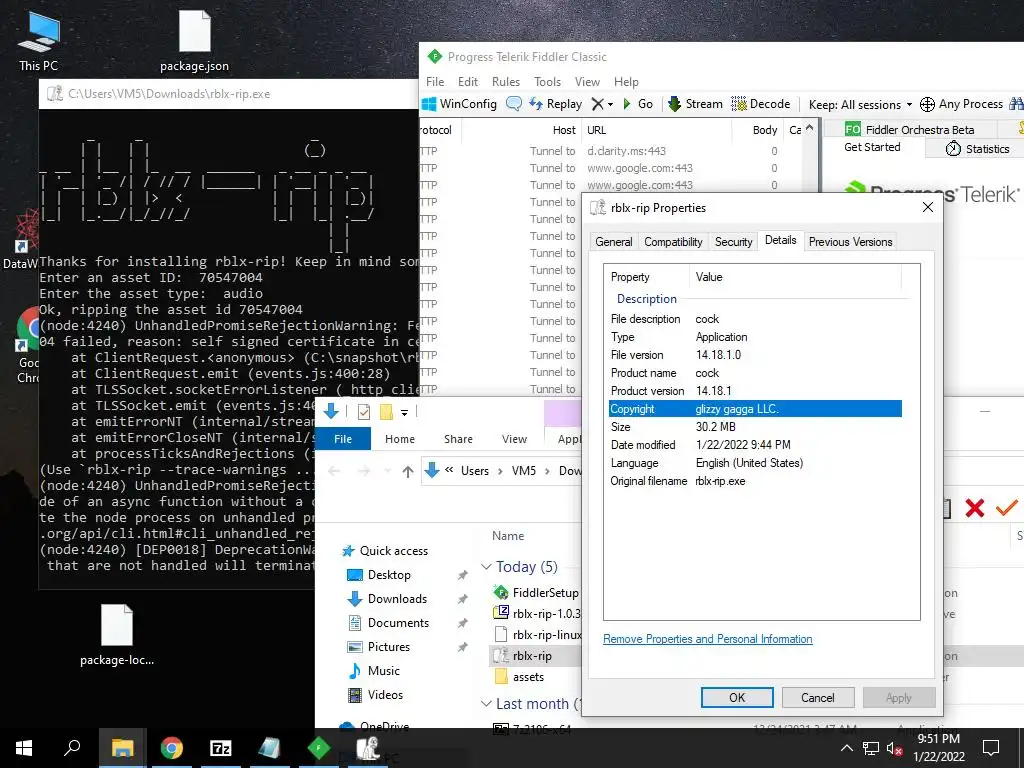
Task: Open Fiddler File menu
Action: tap(435, 82)
